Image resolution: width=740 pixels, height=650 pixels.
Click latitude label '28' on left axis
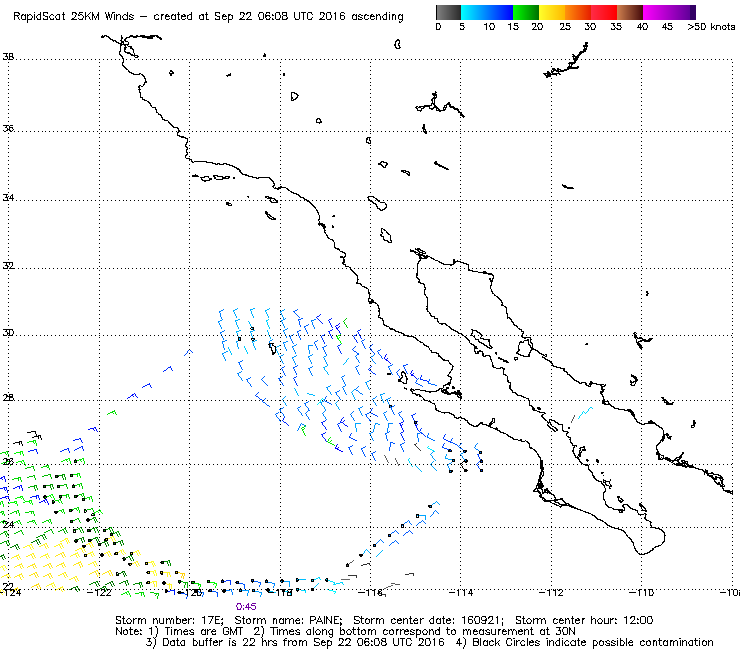tap(8, 398)
